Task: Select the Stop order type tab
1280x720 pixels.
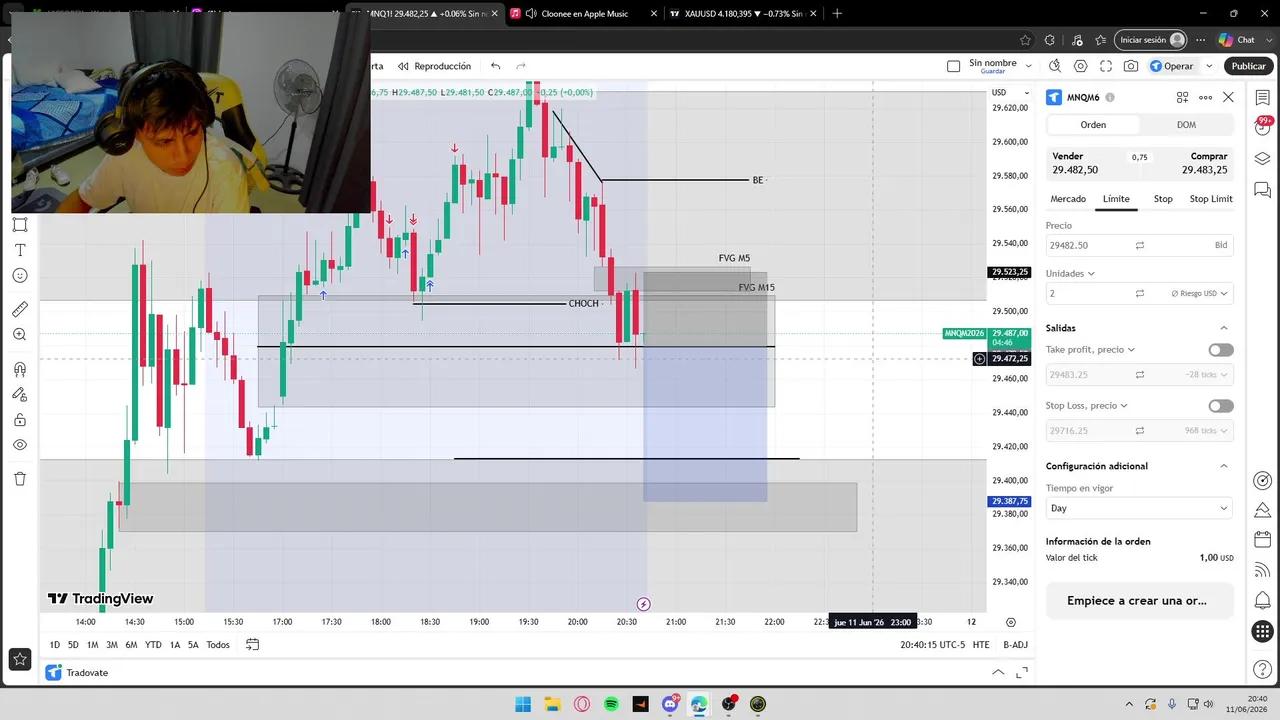Action: [x=1163, y=199]
